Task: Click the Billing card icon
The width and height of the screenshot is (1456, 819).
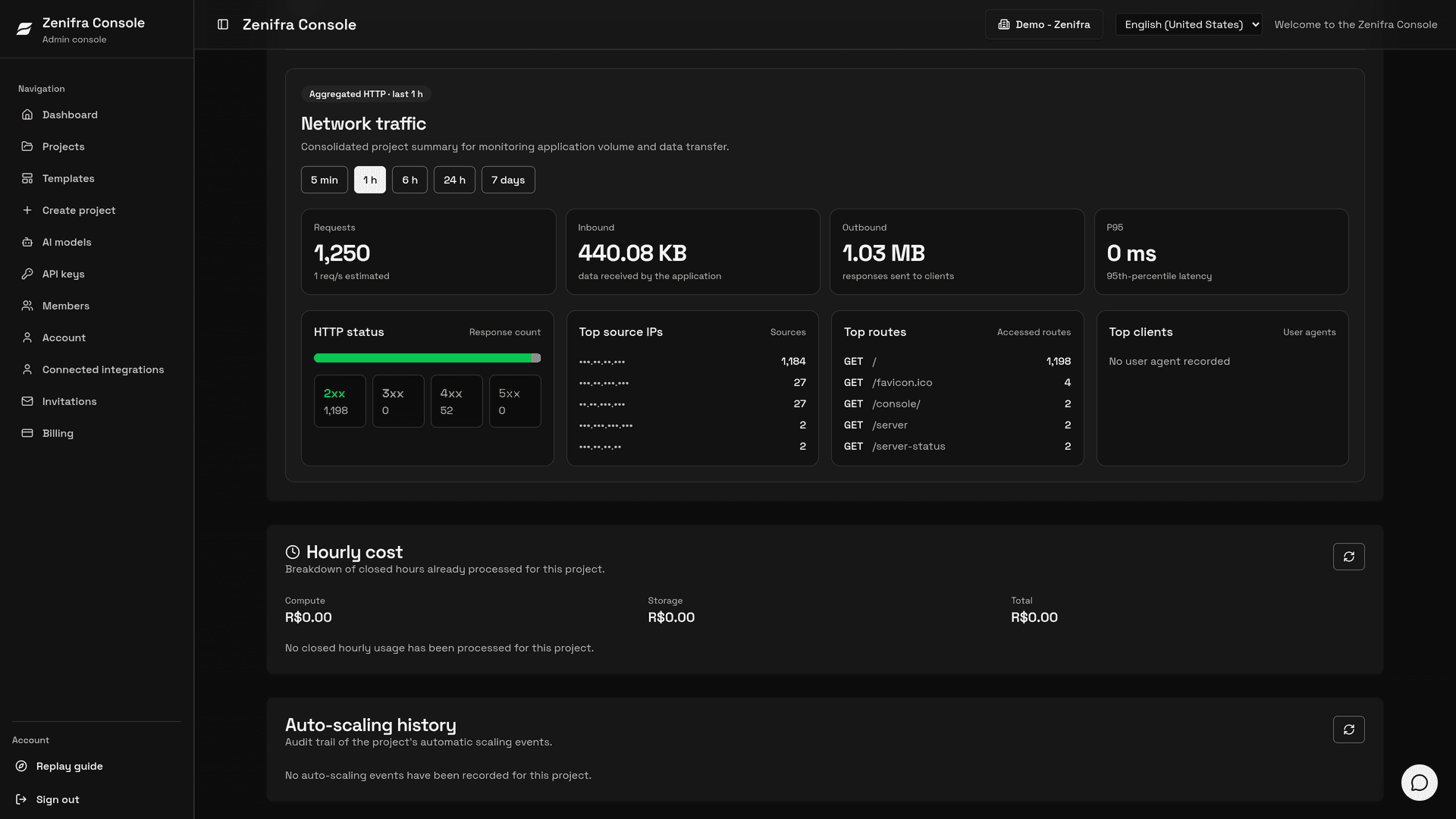Action: coord(27,433)
